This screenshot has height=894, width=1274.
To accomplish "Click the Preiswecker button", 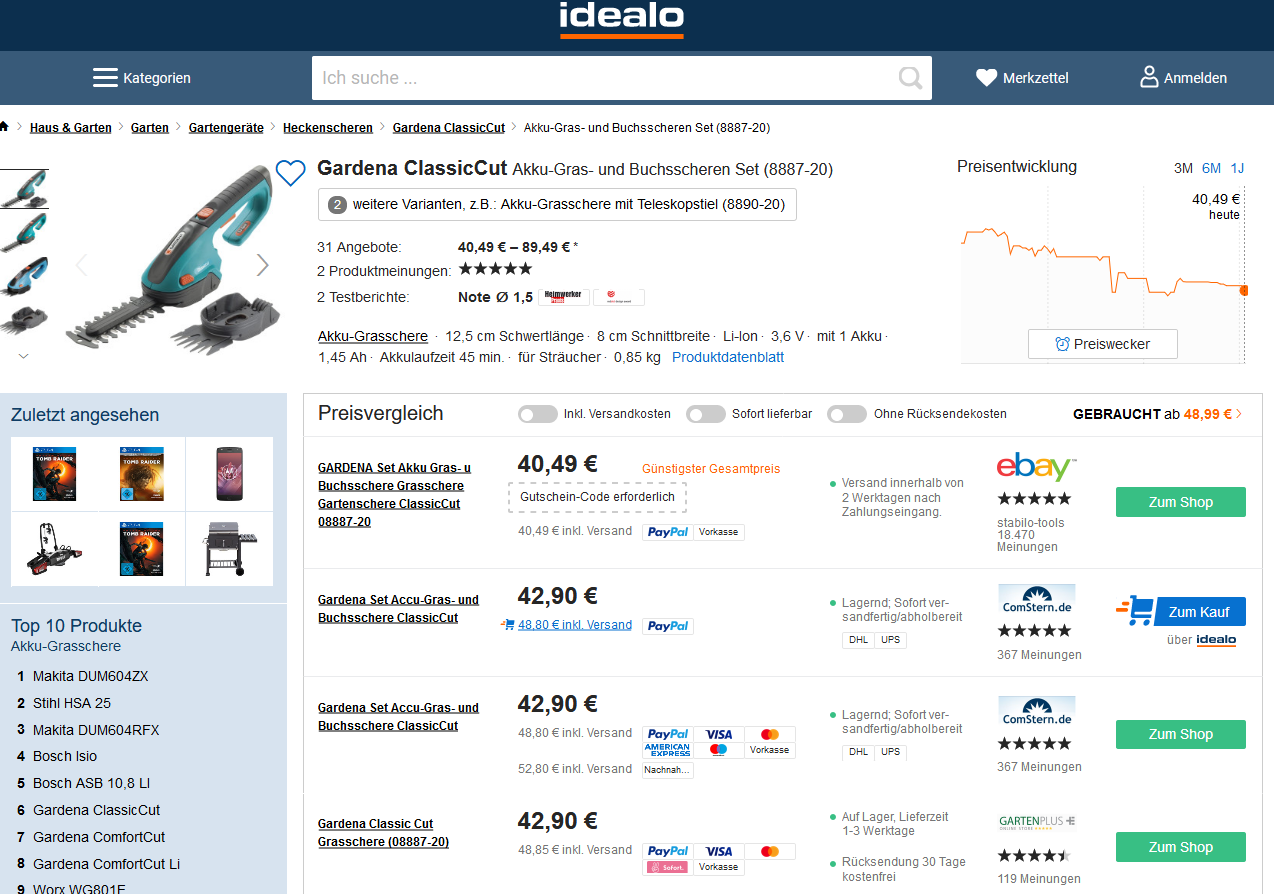I will [1102, 344].
